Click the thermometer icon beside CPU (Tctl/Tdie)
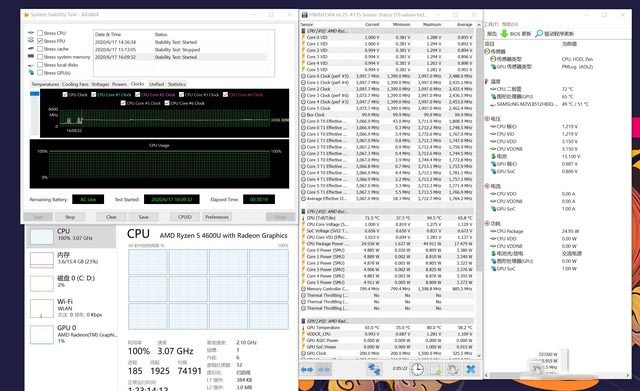Image resolution: width=640 pixels, height=391 pixels. point(303,218)
